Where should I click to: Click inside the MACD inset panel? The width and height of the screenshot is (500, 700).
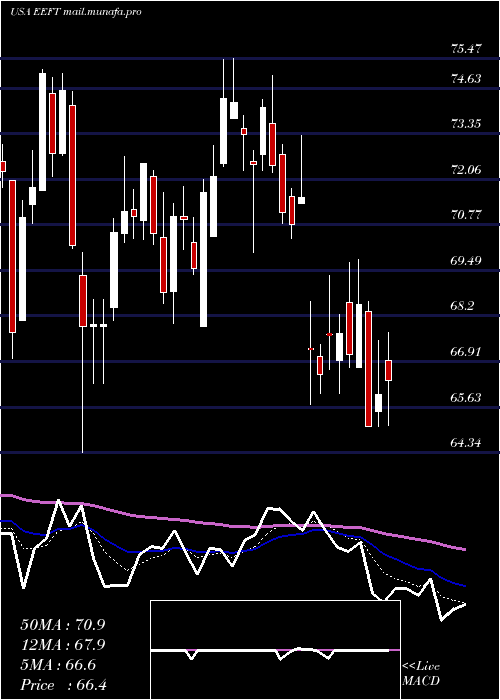coord(275,650)
